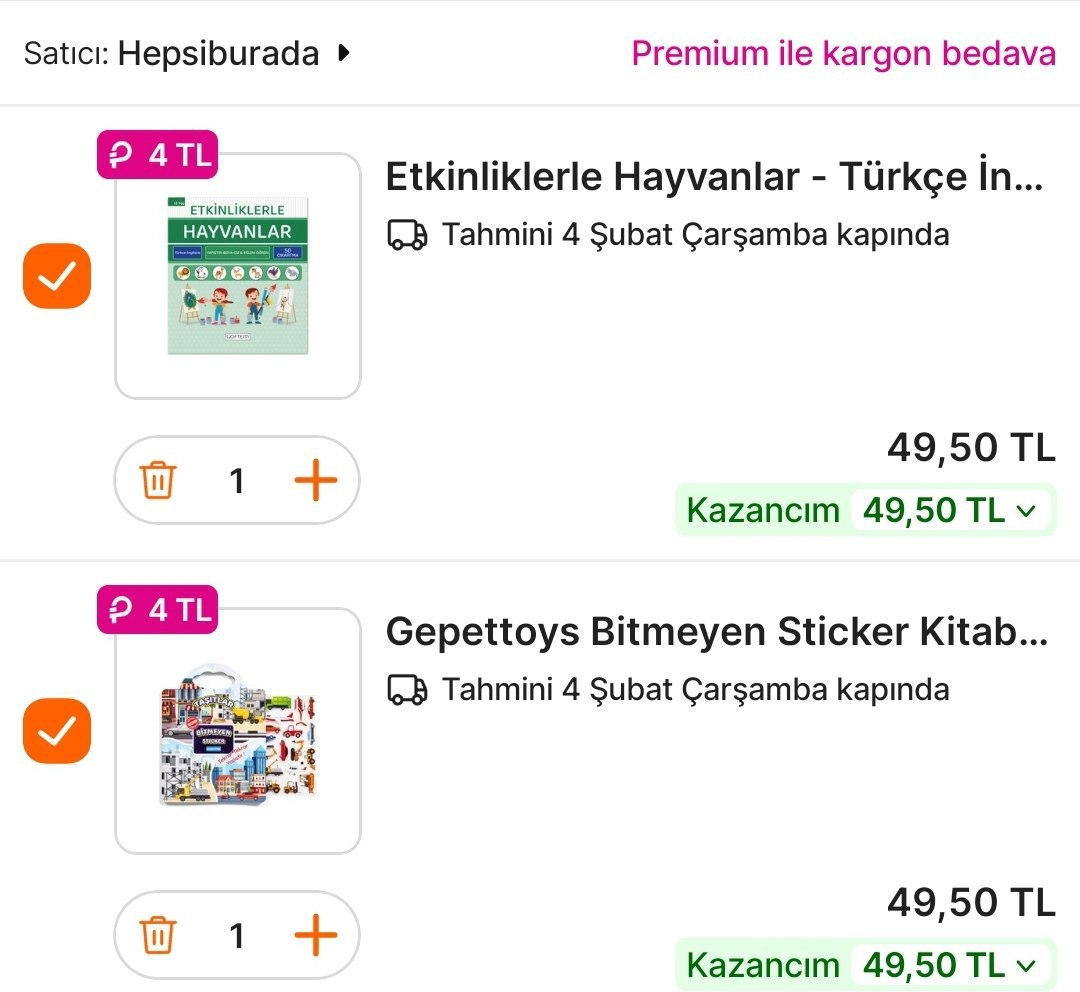Expand Kazancım savings for Gepettoys item

[x=1025, y=965]
